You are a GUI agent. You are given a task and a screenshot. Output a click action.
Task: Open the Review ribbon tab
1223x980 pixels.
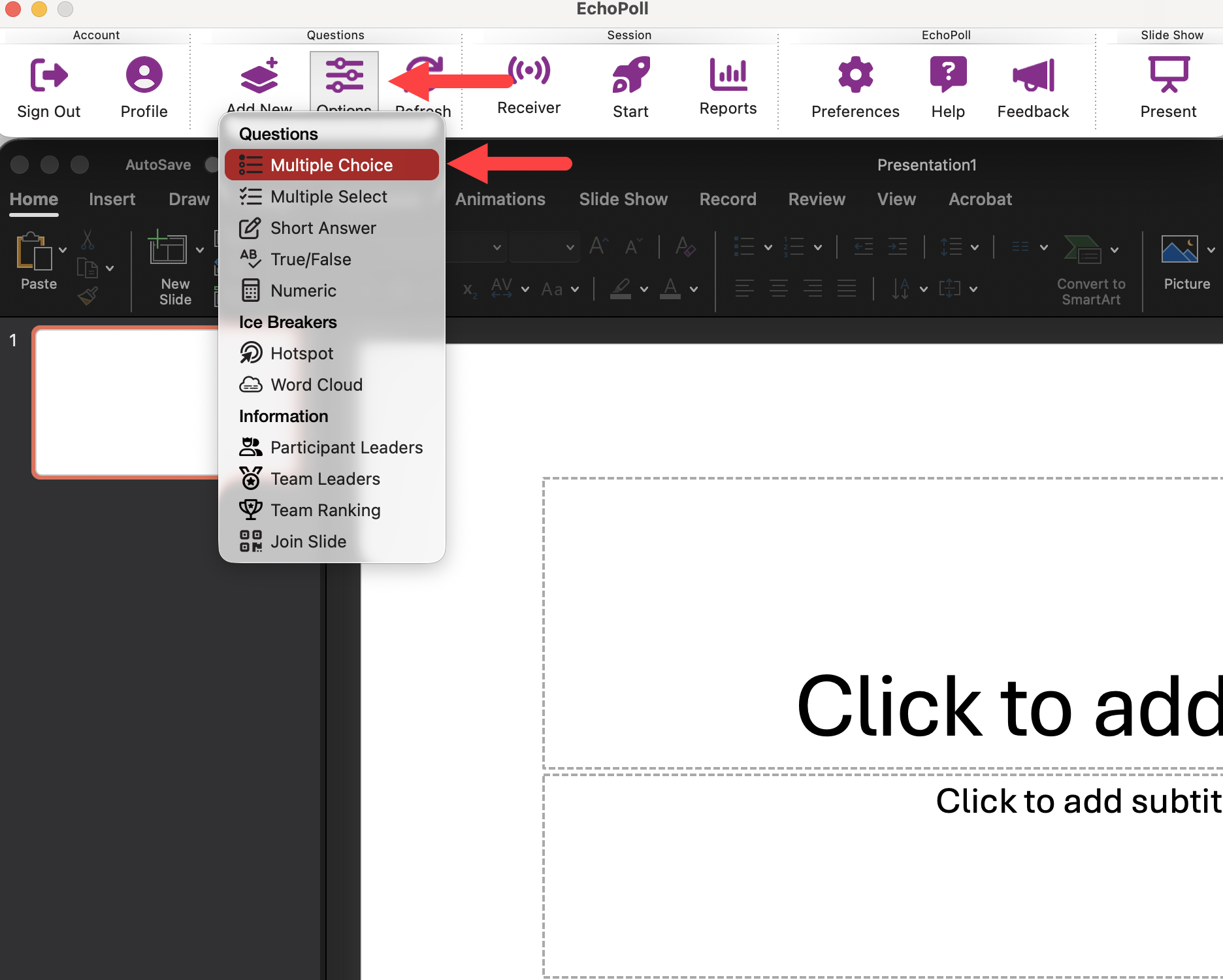point(817,199)
